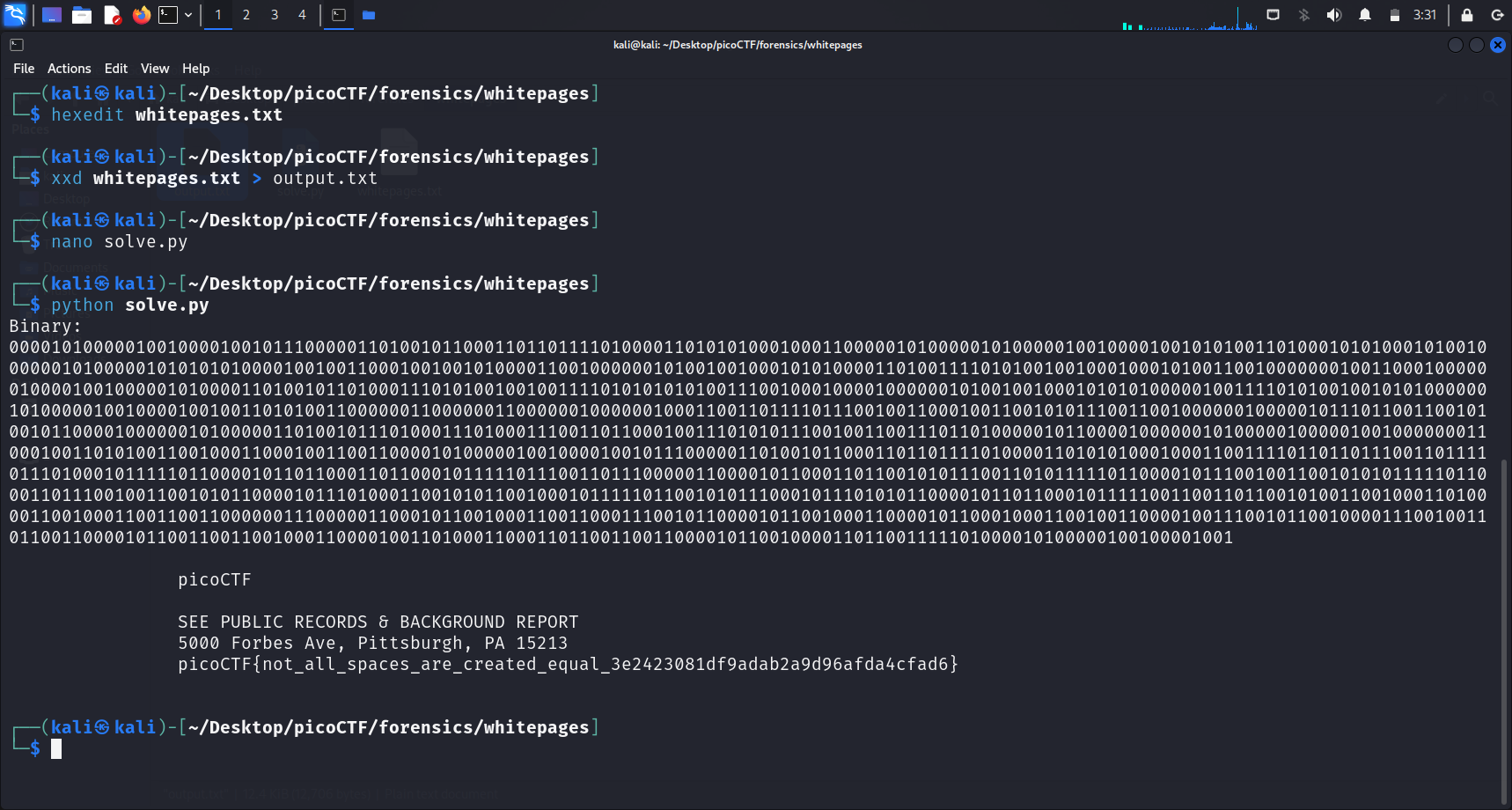Click the terminal emulator launcher icon
Screen dimensions: 1512x810
167,15
